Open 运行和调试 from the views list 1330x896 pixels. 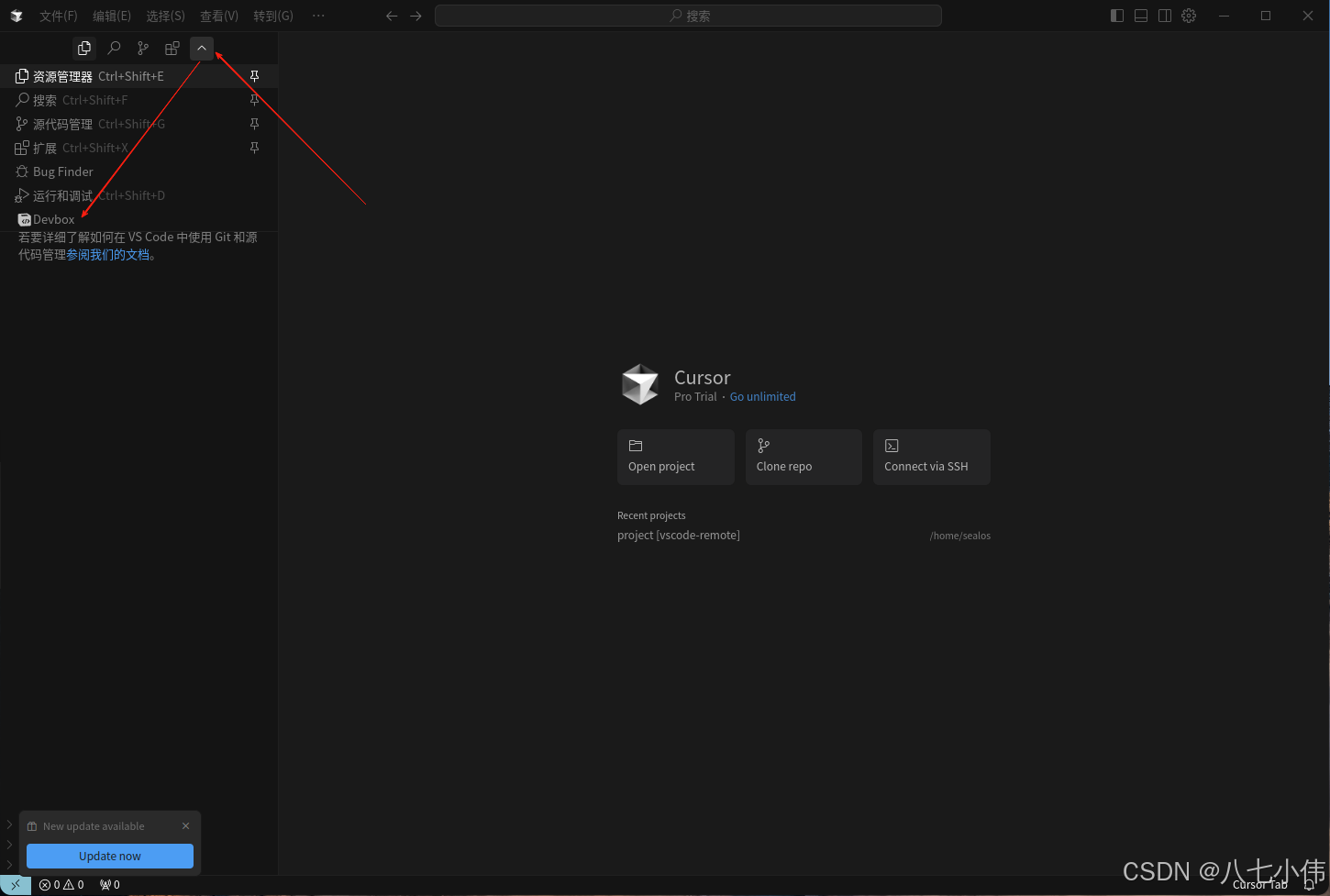pyautogui.click(x=139, y=195)
